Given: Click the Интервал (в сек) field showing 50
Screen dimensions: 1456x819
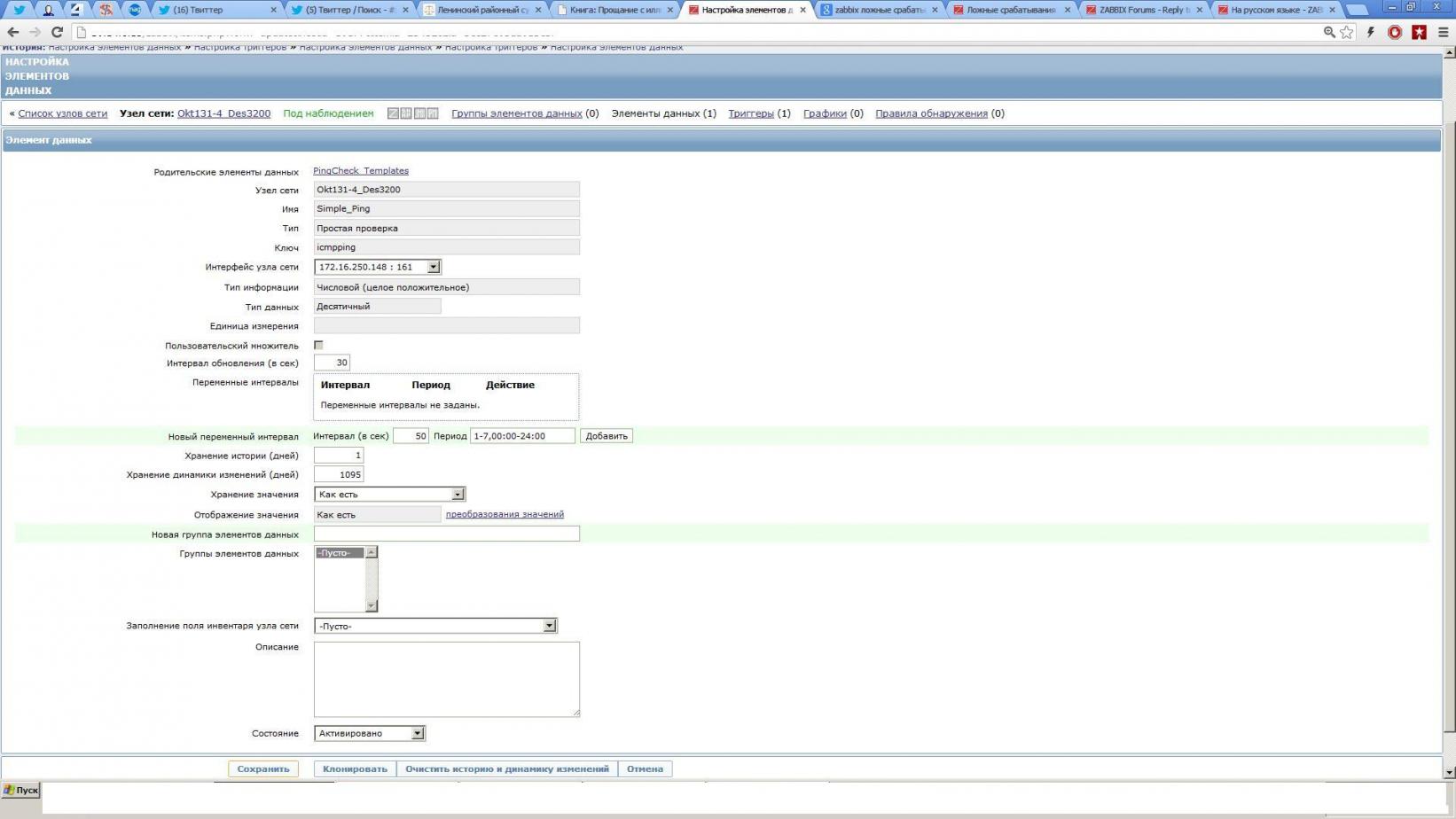Looking at the screenshot, I should click(x=411, y=436).
